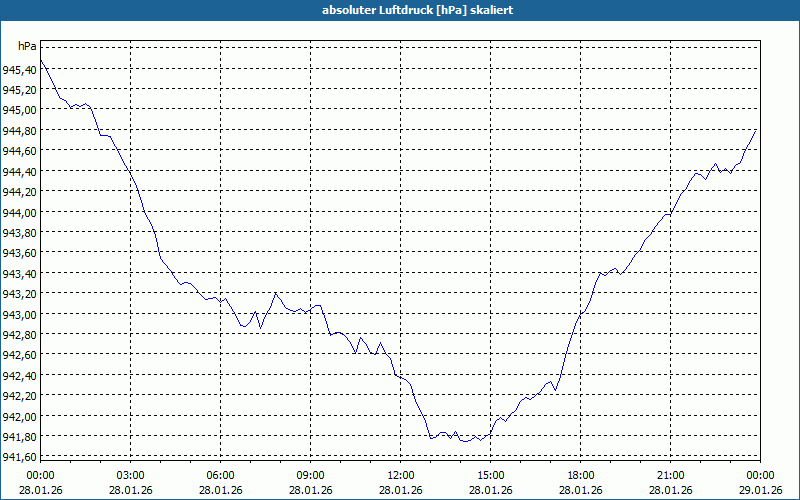Click the 942,40 axis label
Viewport: 800px width, 500px height.
coord(19,376)
